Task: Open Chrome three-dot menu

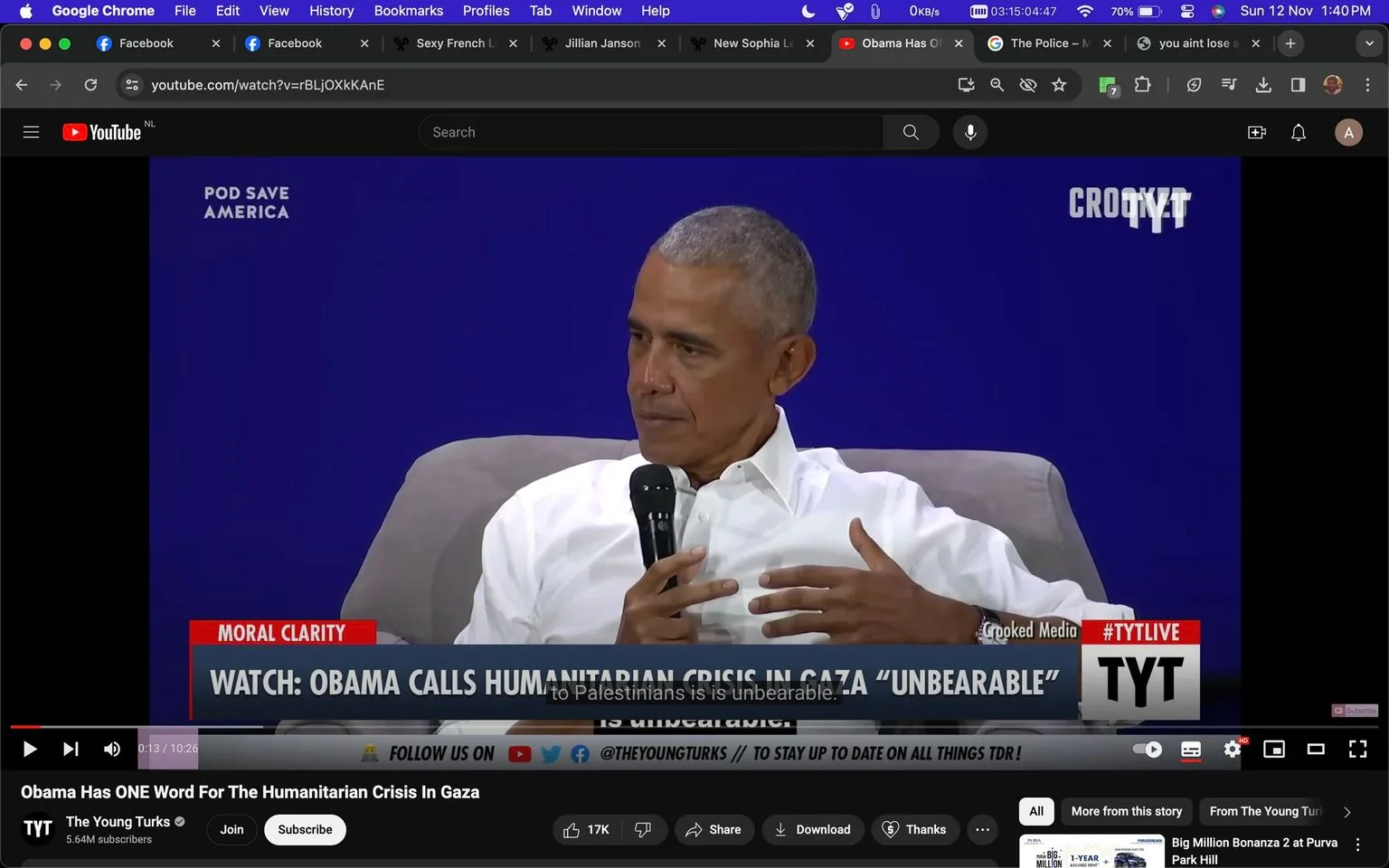Action: 1367,84
